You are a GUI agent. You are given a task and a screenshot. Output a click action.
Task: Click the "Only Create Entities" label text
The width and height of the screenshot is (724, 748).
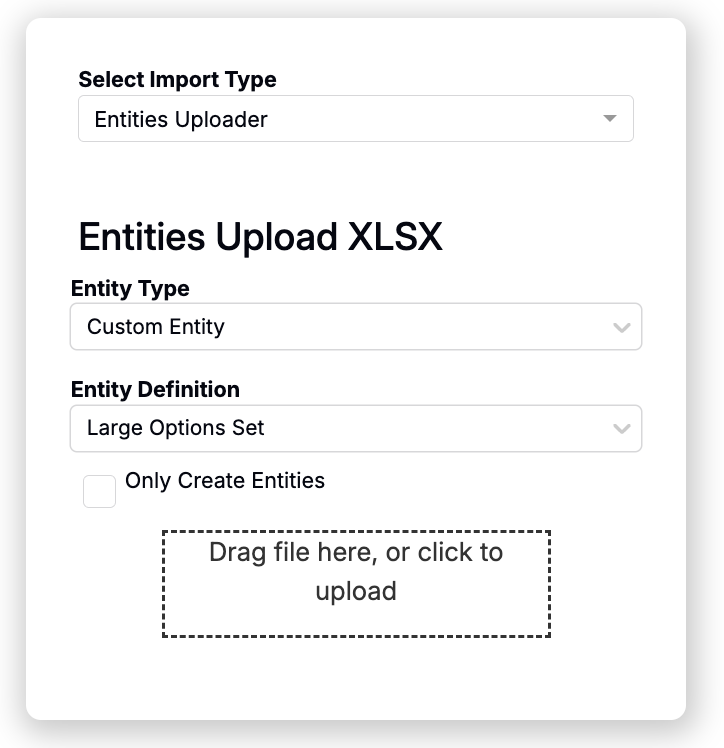224,480
